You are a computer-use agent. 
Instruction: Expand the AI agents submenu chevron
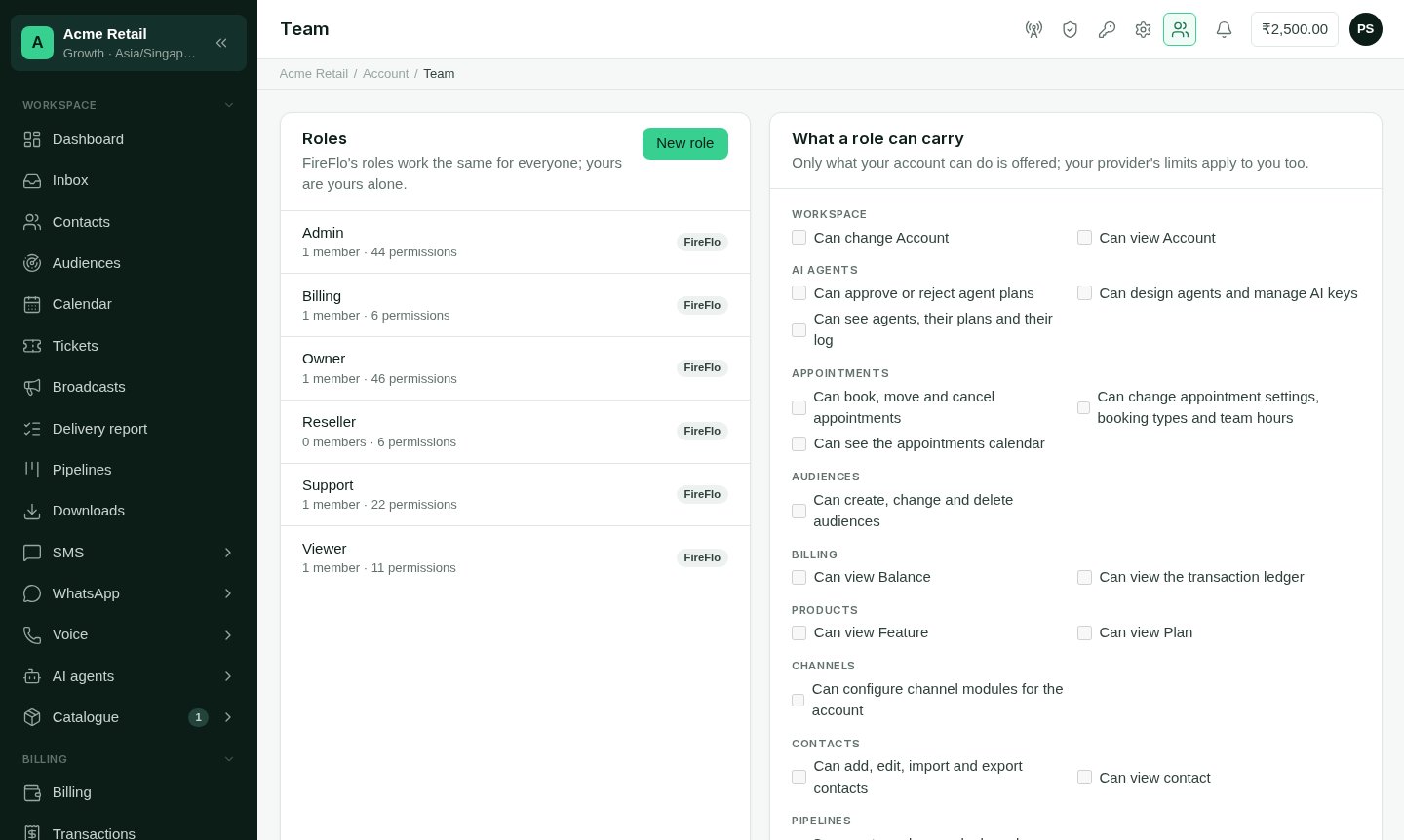pyautogui.click(x=228, y=676)
